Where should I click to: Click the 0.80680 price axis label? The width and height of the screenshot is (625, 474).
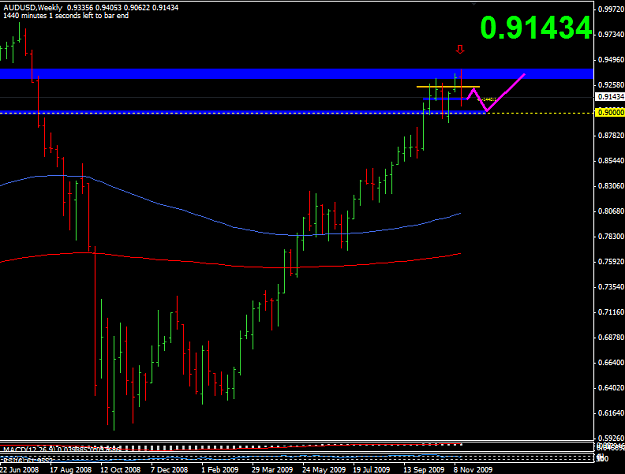pos(611,211)
